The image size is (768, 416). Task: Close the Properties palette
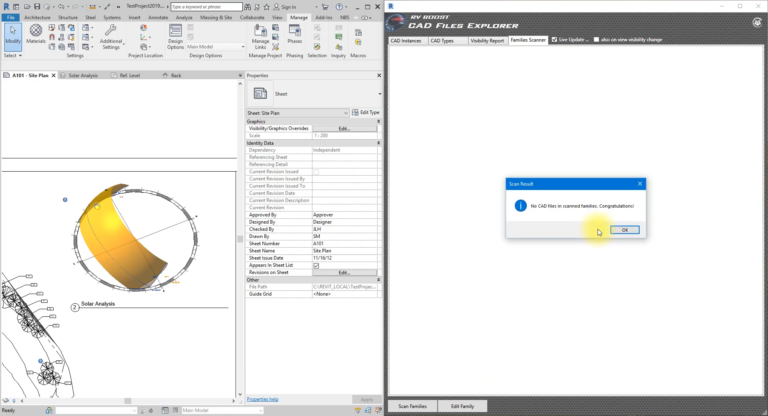(379, 75)
